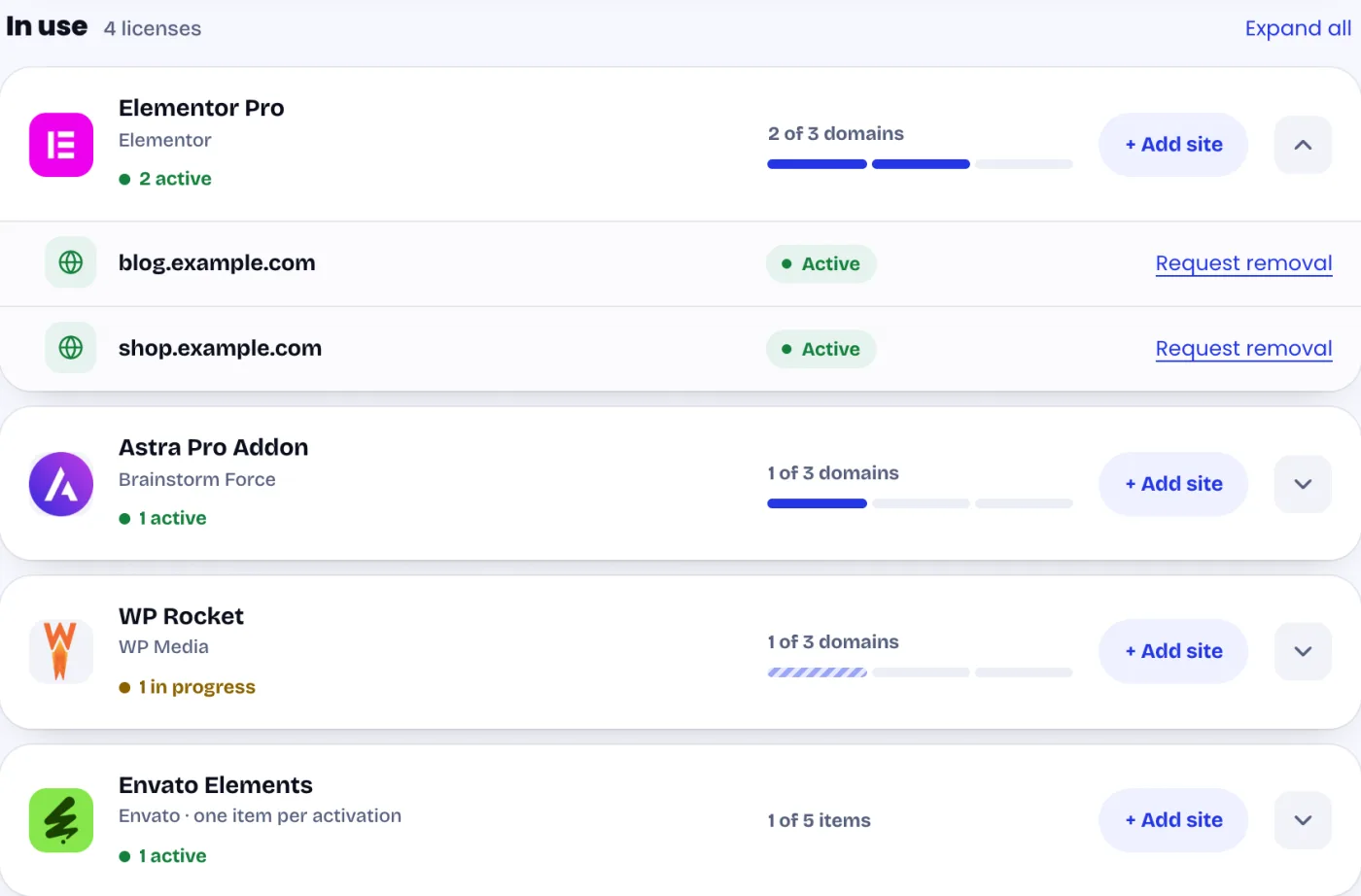Click the Brainstorm Force vendor name
Screen dimensions: 1361x896
[197, 479]
